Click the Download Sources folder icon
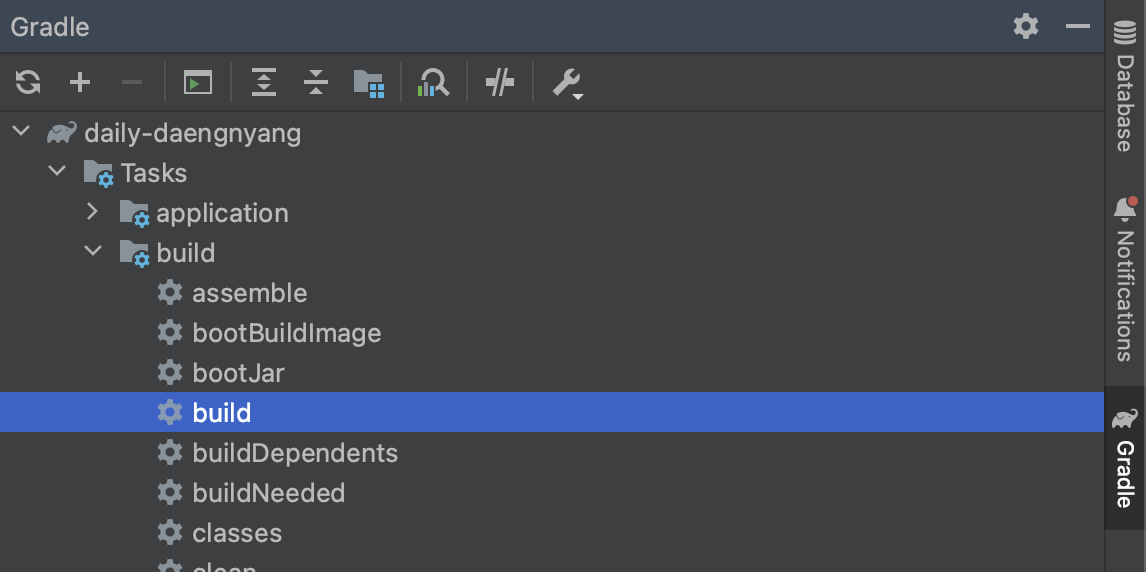1146x572 pixels. tap(369, 82)
